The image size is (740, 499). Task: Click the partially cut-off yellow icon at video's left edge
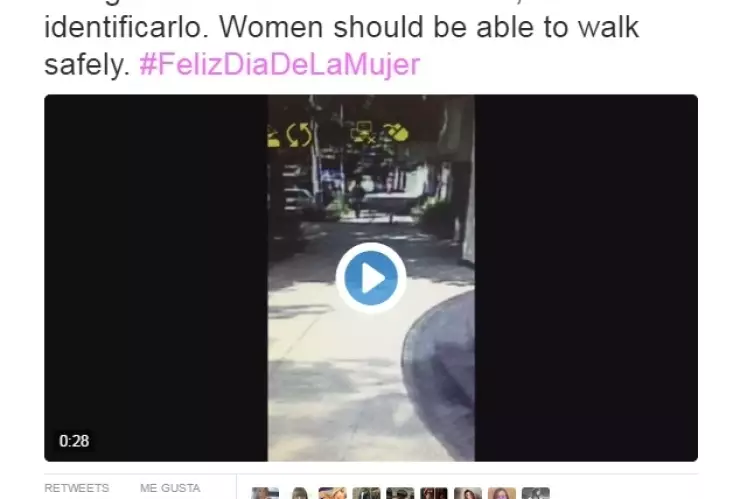click(274, 137)
